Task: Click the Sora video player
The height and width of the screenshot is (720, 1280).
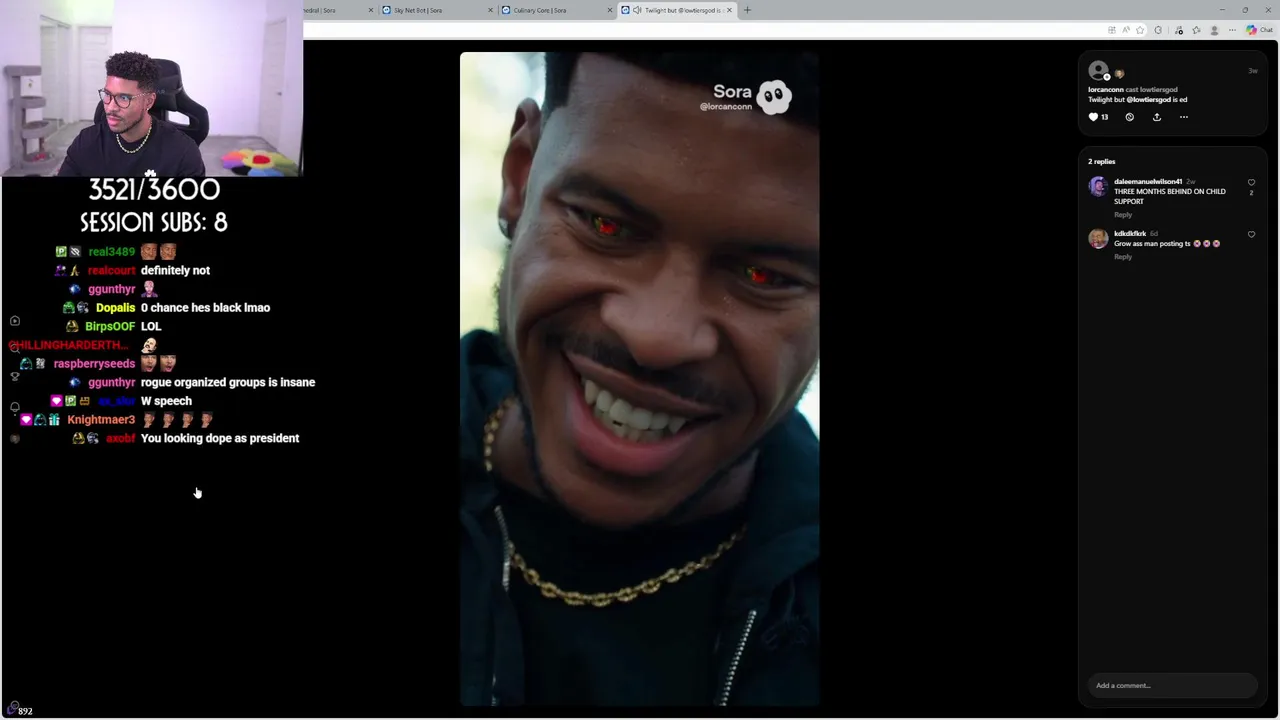Action: click(x=640, y=379)
